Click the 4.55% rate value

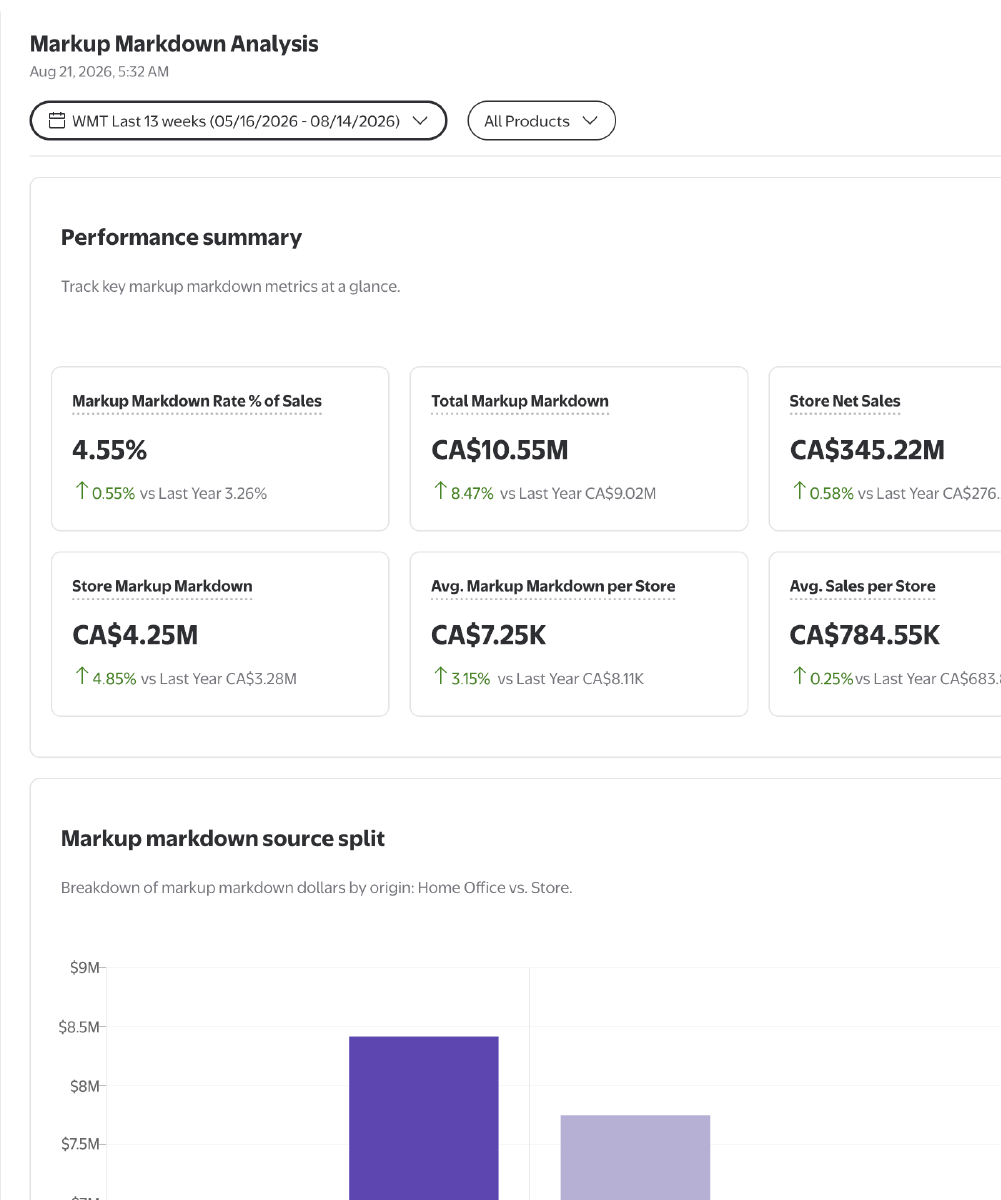[110, 450]
